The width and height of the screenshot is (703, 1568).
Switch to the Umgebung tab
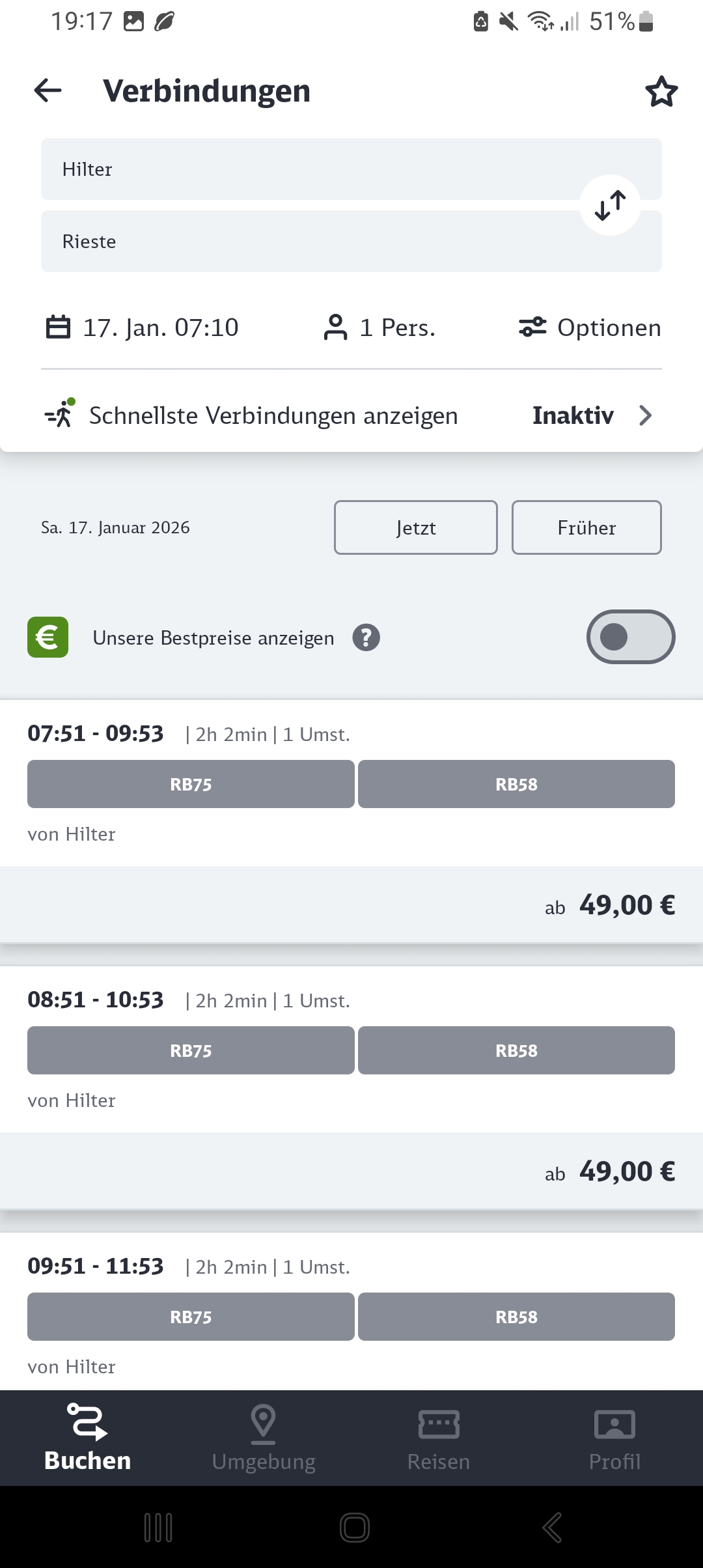(x=264, y=1438)
